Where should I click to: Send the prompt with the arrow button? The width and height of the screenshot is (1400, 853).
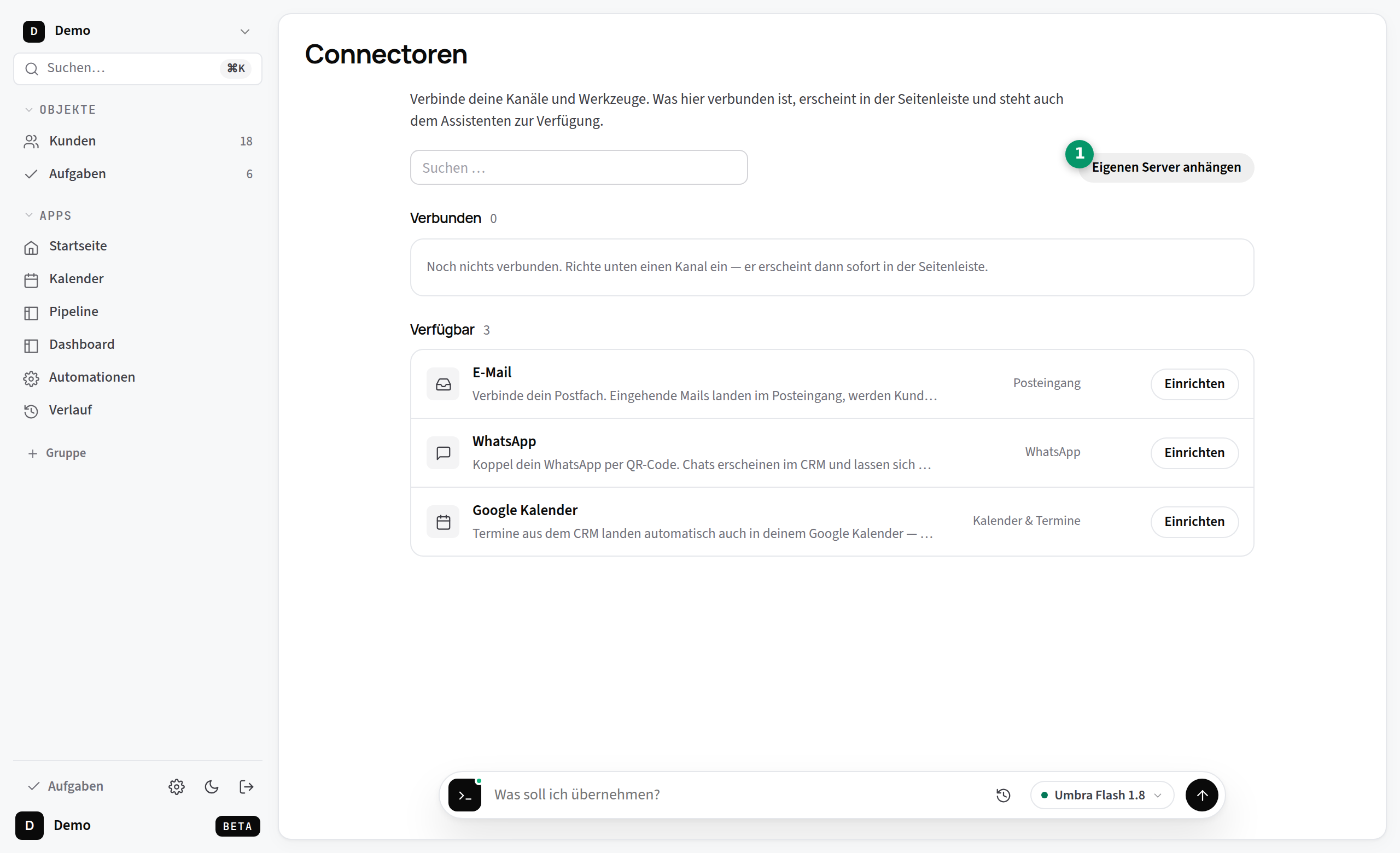[1201, 795]
